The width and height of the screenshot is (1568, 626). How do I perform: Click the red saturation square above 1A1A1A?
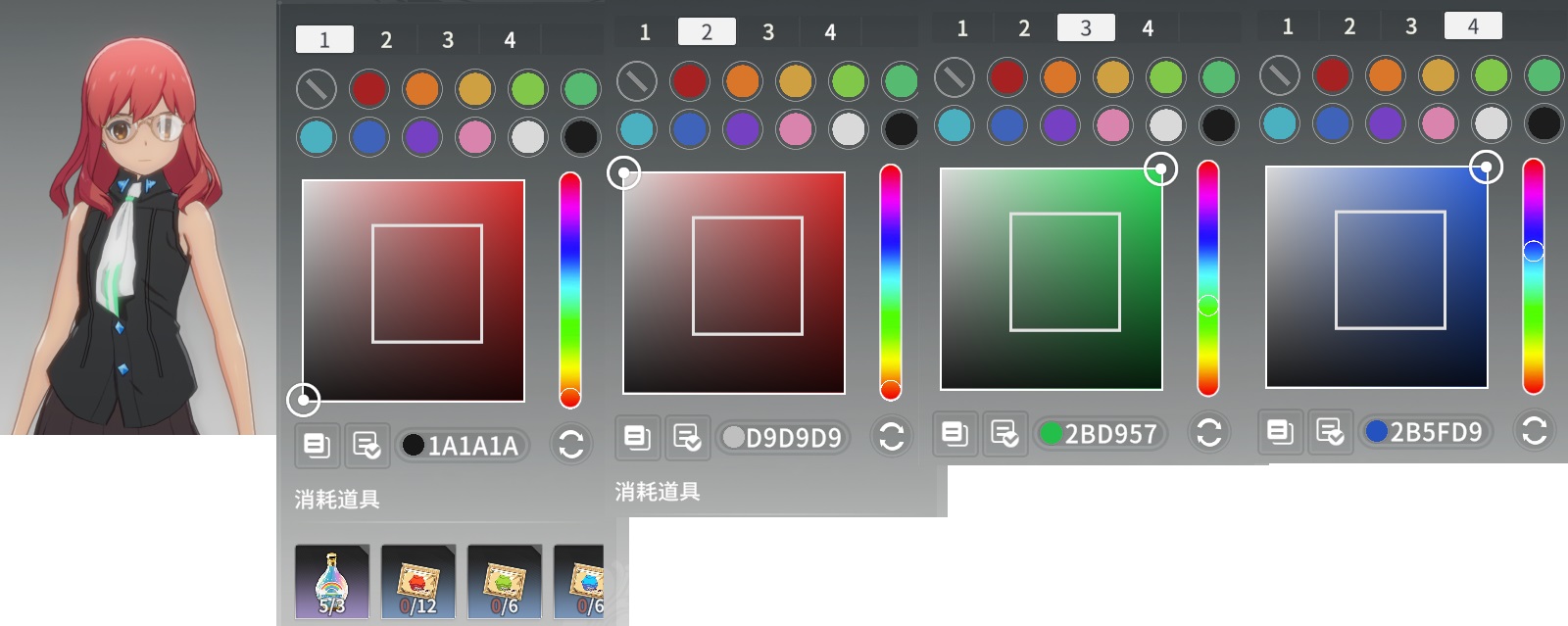(x=414, y=291)
